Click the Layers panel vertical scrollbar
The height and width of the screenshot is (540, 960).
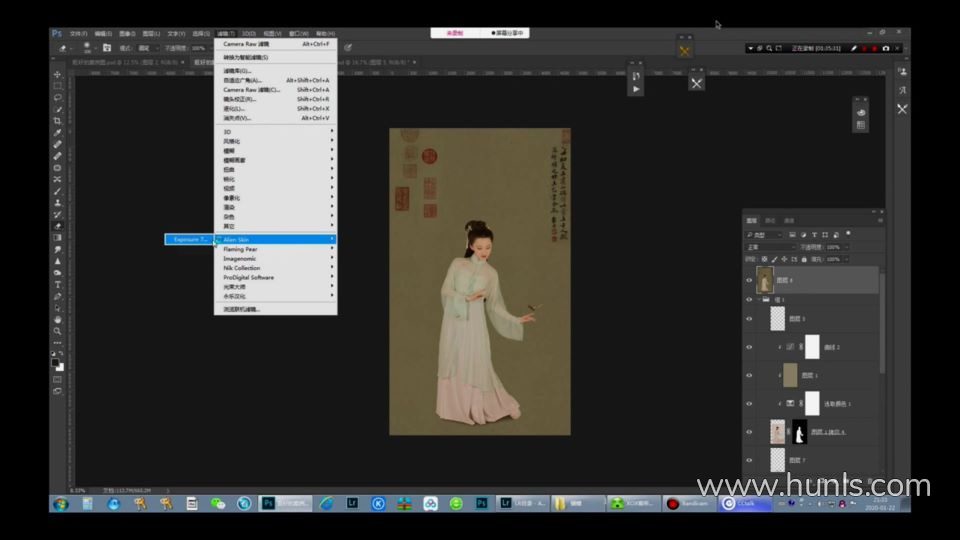click(882, 323)
